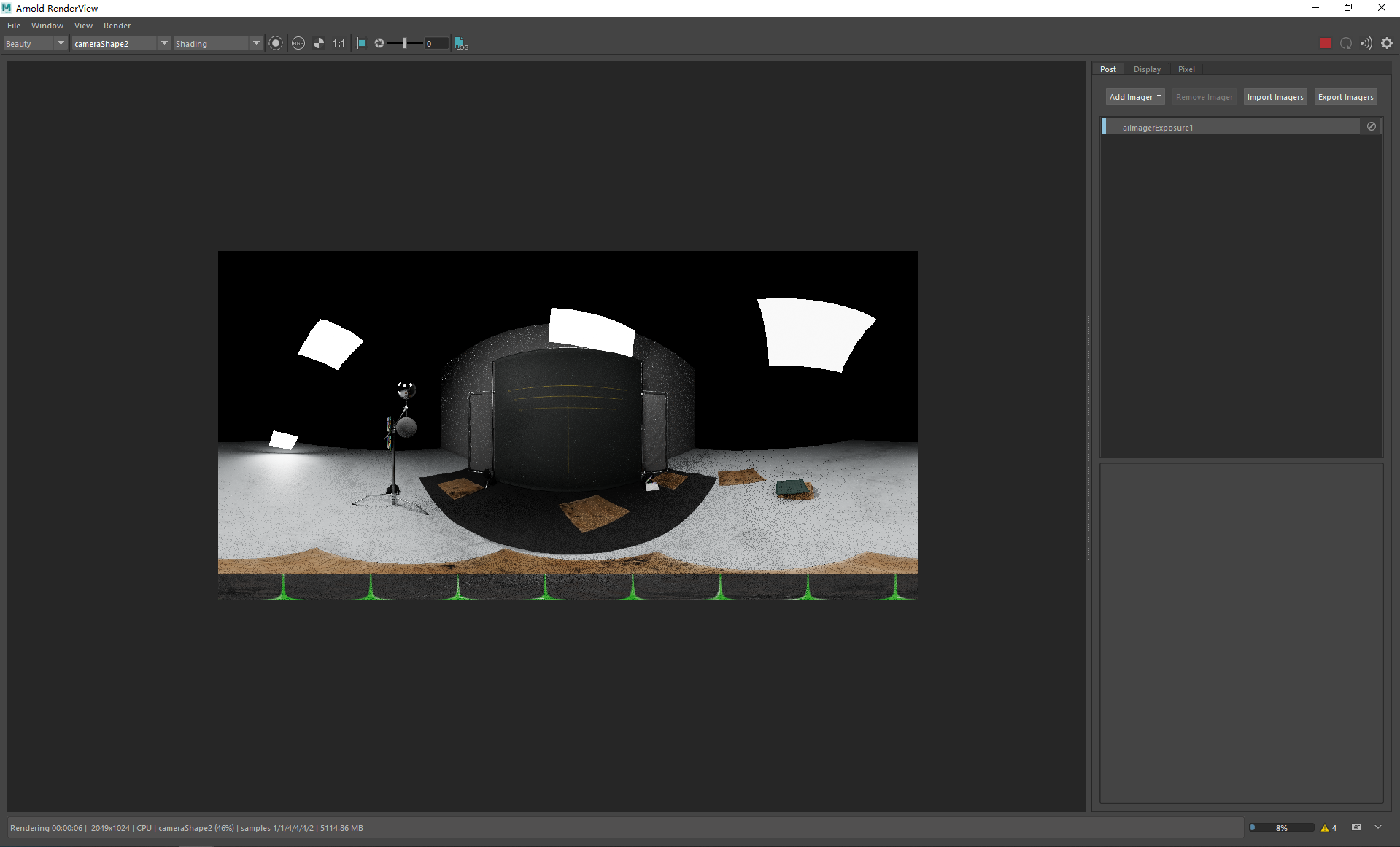
Task: Click the exposure value input field
Action: [436, 44]
